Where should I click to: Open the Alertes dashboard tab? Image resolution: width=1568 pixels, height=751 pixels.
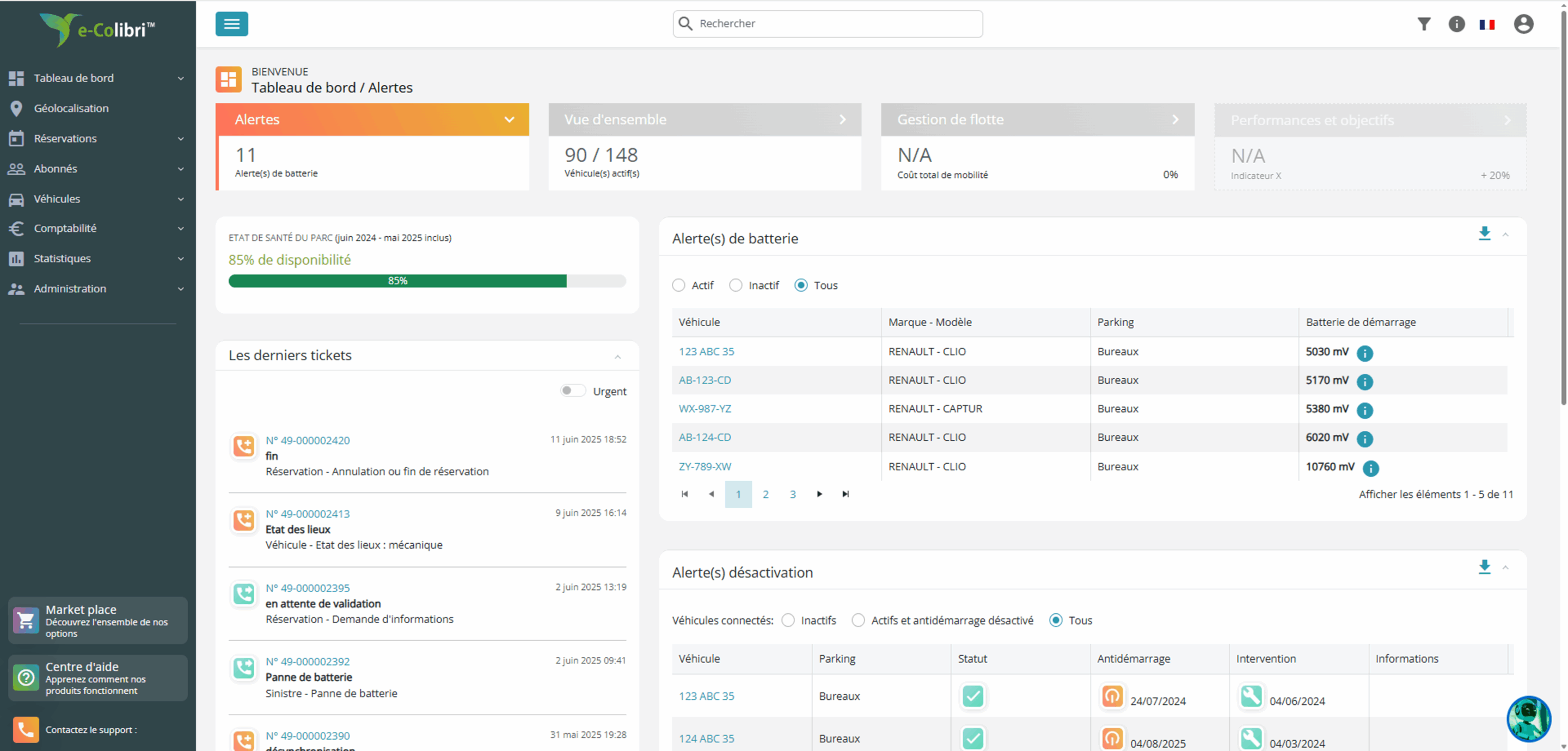point(372,119)
